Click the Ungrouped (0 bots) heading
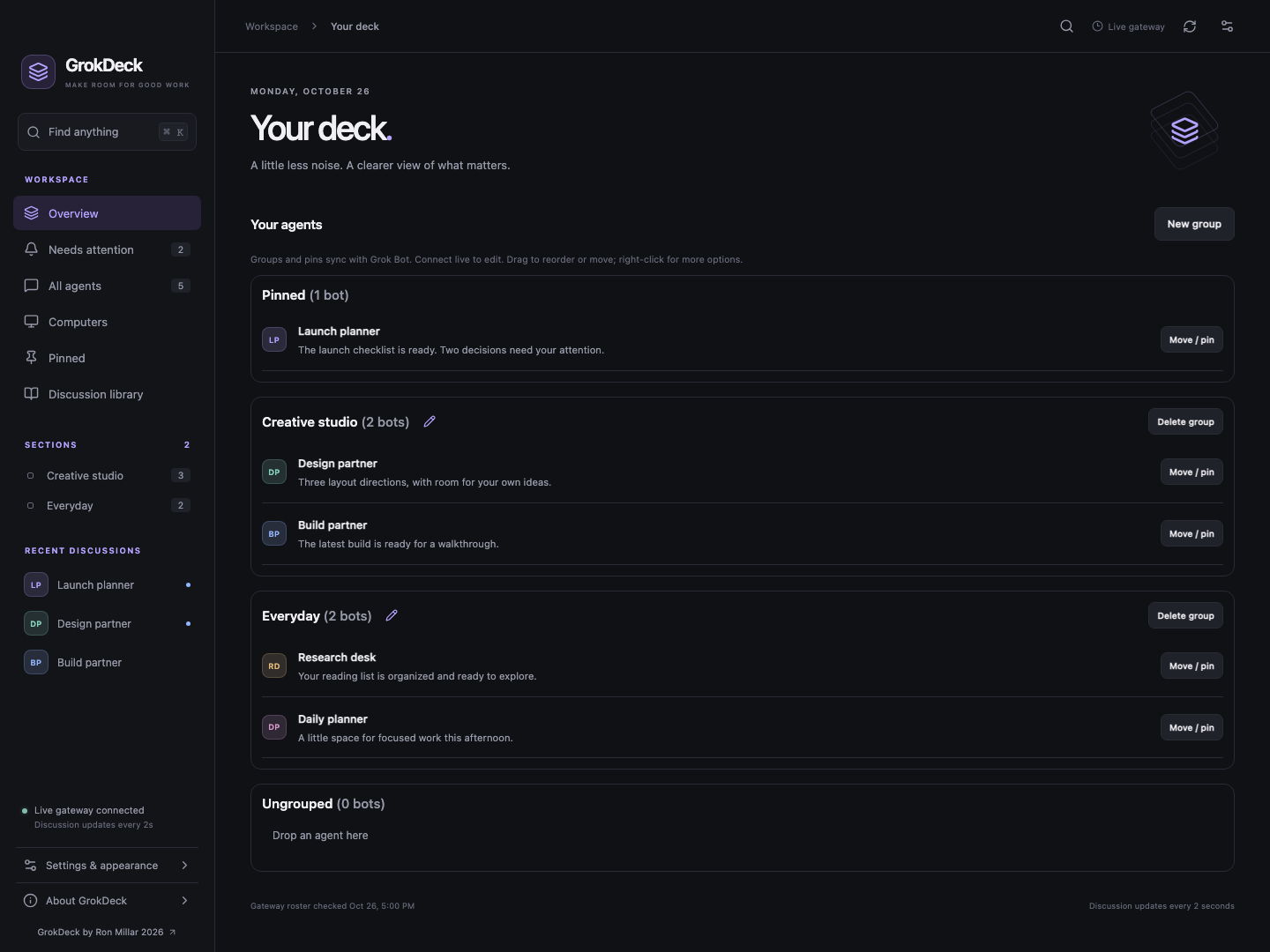This screenshot has width=1270, height=952. tap(324, 803)
